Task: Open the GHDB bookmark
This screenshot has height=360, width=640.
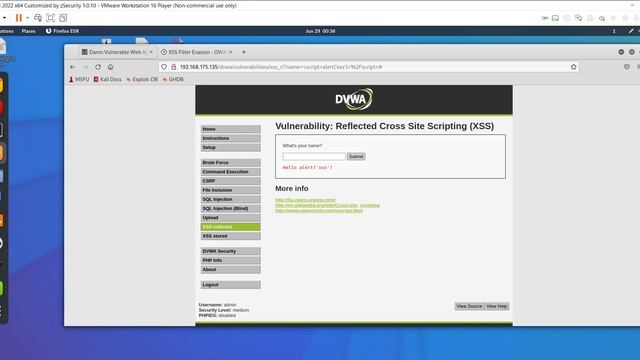Action: tap(173, 79)
